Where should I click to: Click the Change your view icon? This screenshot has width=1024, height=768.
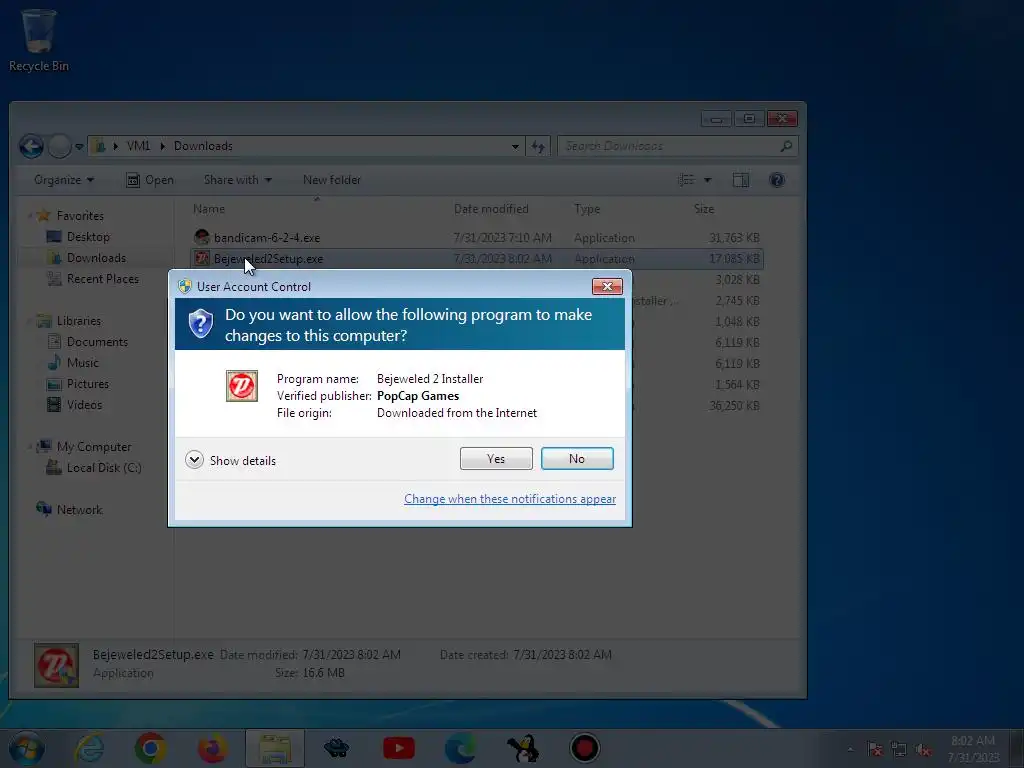click(x=686, y=180)
